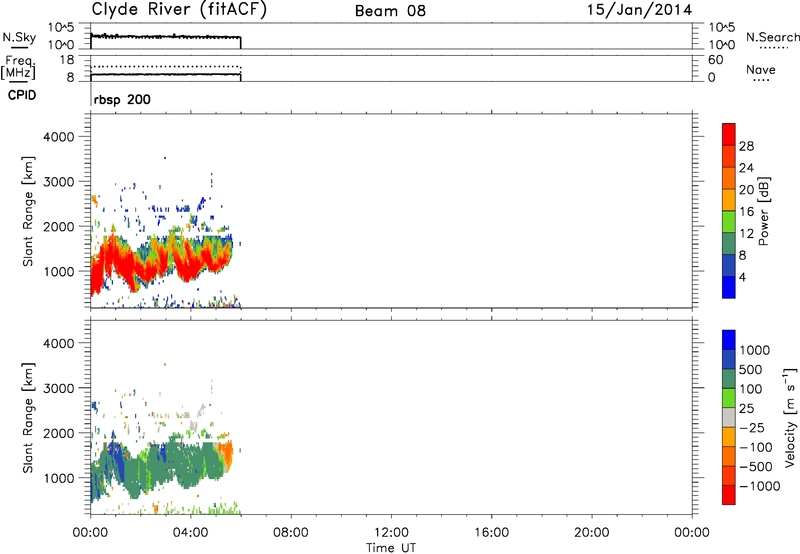Click the 'Power [dB]' colorbar label
The width and height of the screenshot is (800, 554).
point(763,211)
